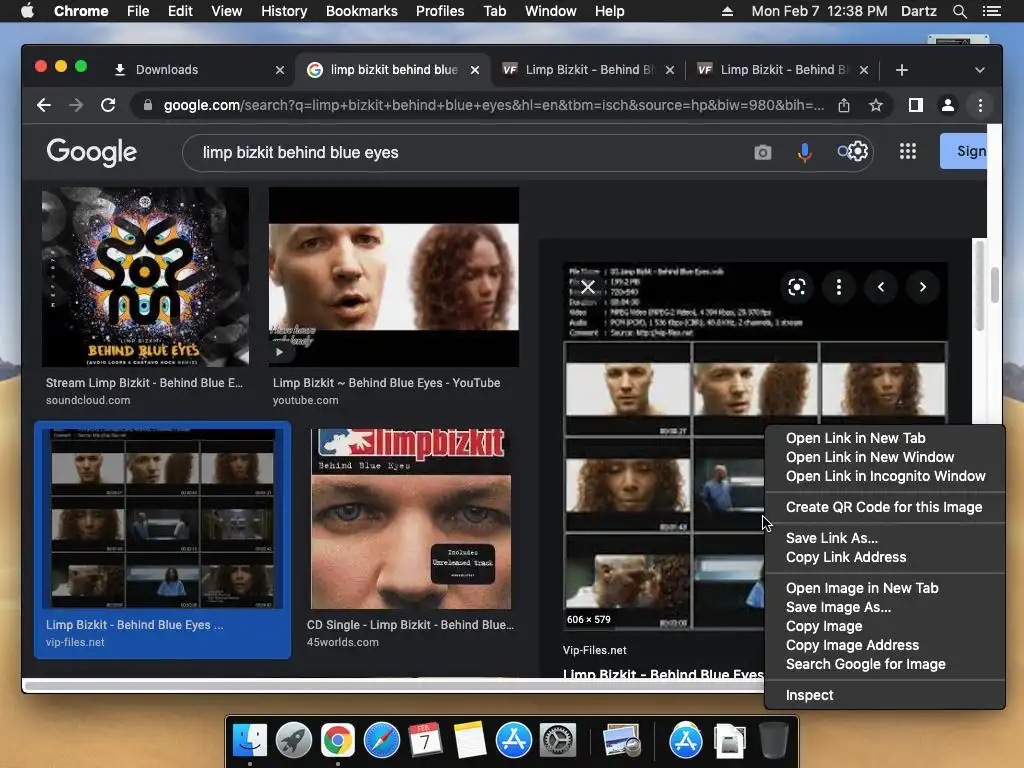Viewport: 1024px width, 768px height.
Task: Open Notification Center in menu bar
Action: click(x=991, y=11)
